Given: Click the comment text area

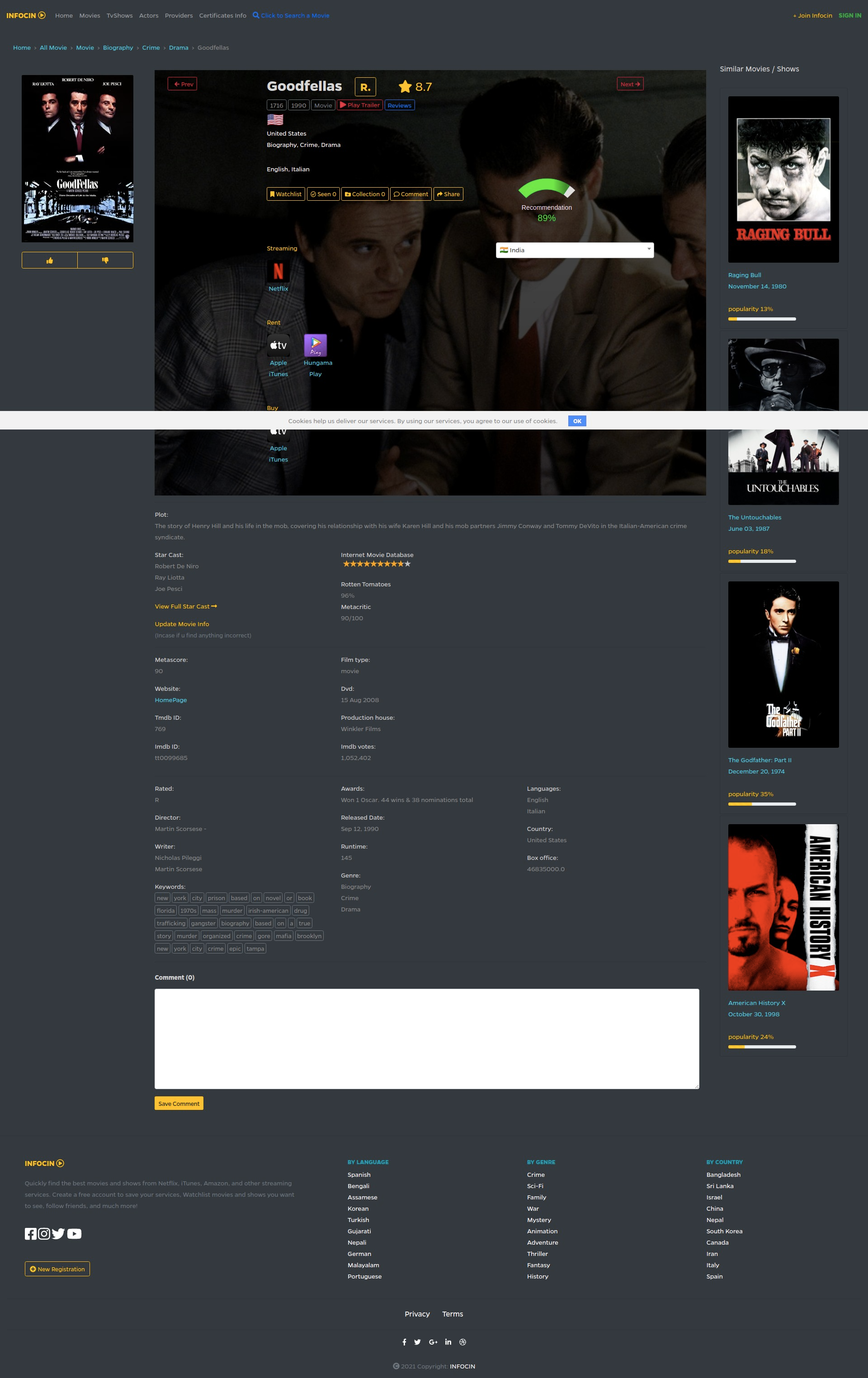Looking at the screenshot, I should coord(427,1038).
